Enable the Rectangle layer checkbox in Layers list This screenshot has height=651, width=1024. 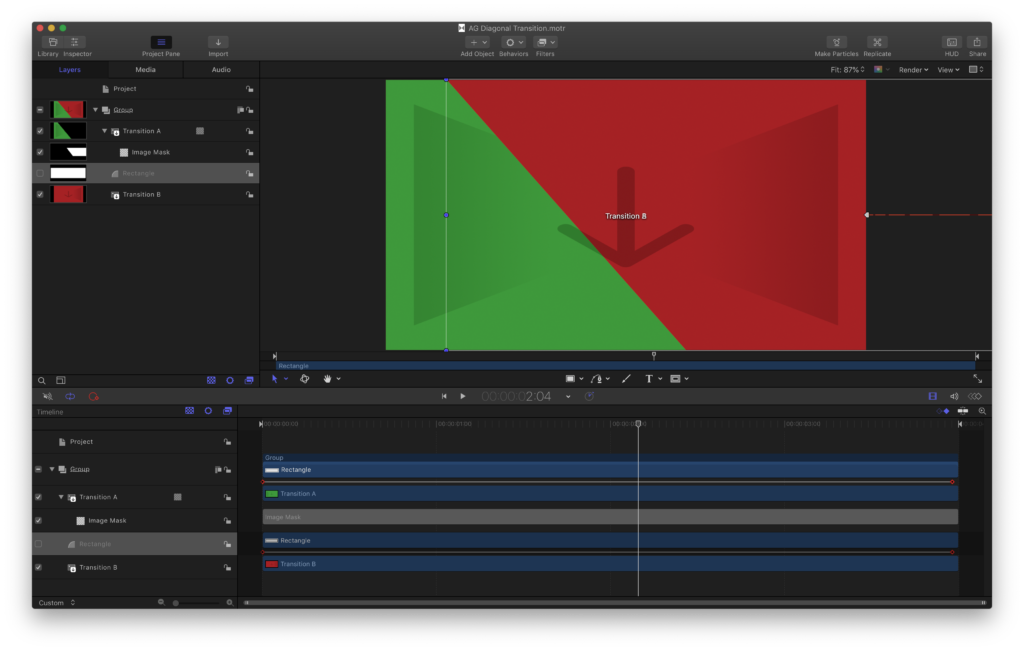coord(40,174)
